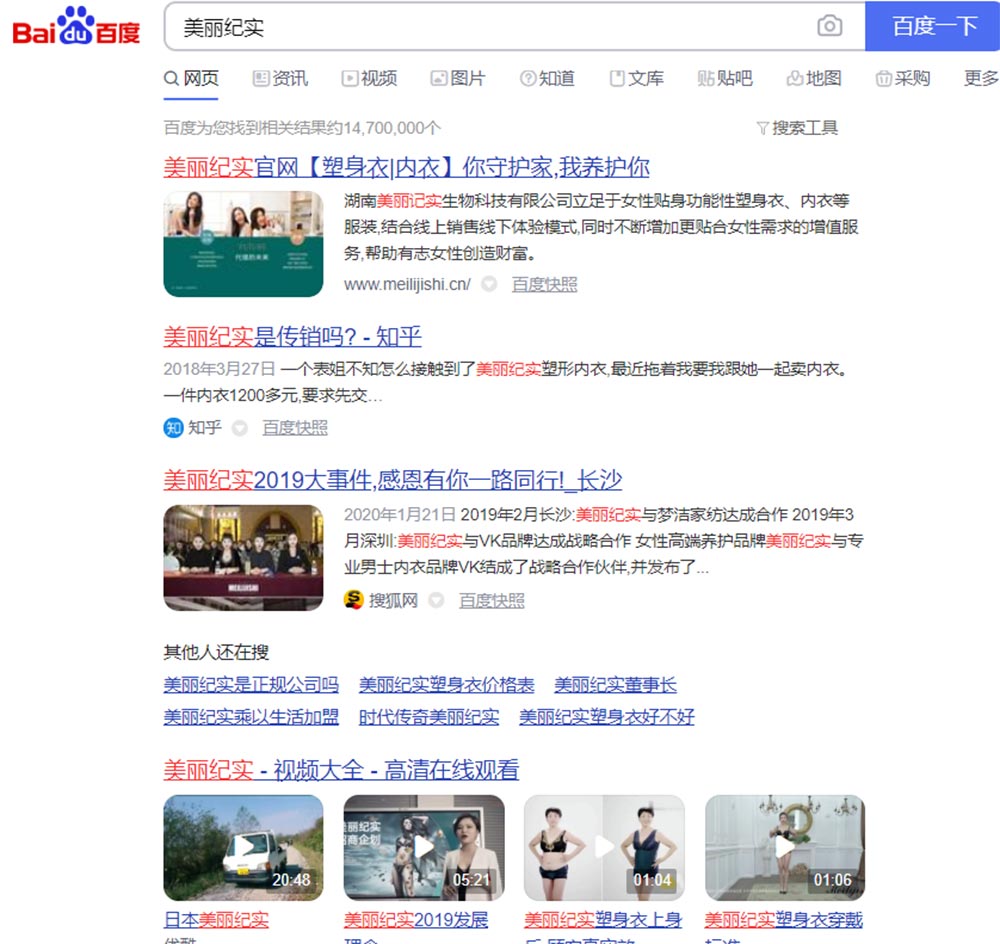Open the 美丽纪实官网 result thumbnail image
This screenshot has height=944, width=1000.
point(243,244)
